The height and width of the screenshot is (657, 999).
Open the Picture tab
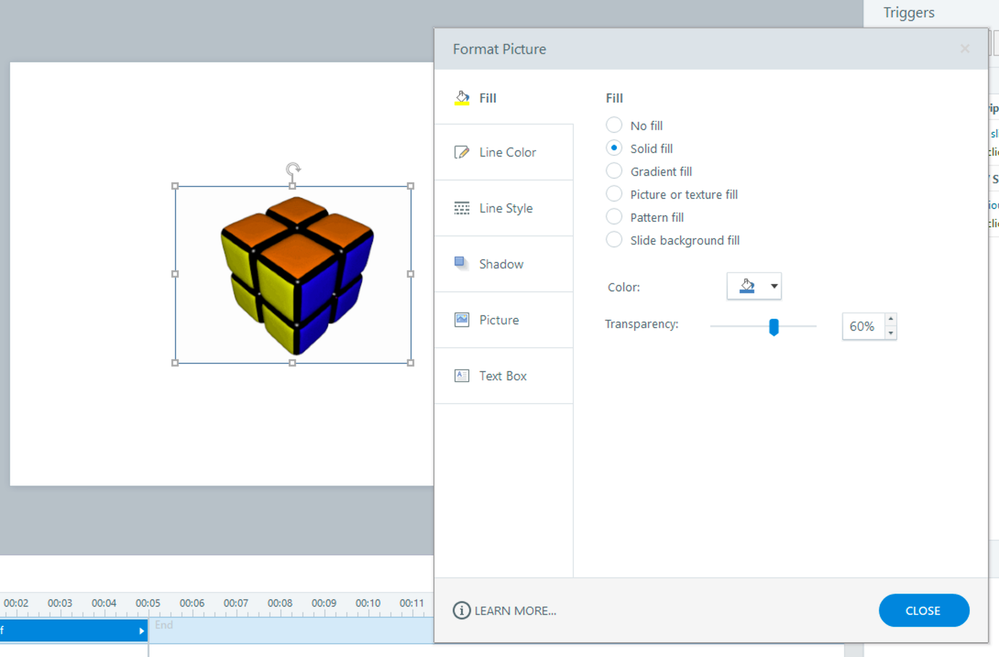click(x=504, y=320)
